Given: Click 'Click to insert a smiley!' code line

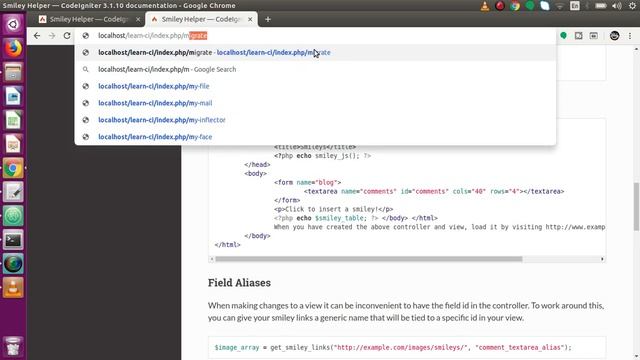Looking at the screenshot, I should pyautogui.click(x=333, y=209).
